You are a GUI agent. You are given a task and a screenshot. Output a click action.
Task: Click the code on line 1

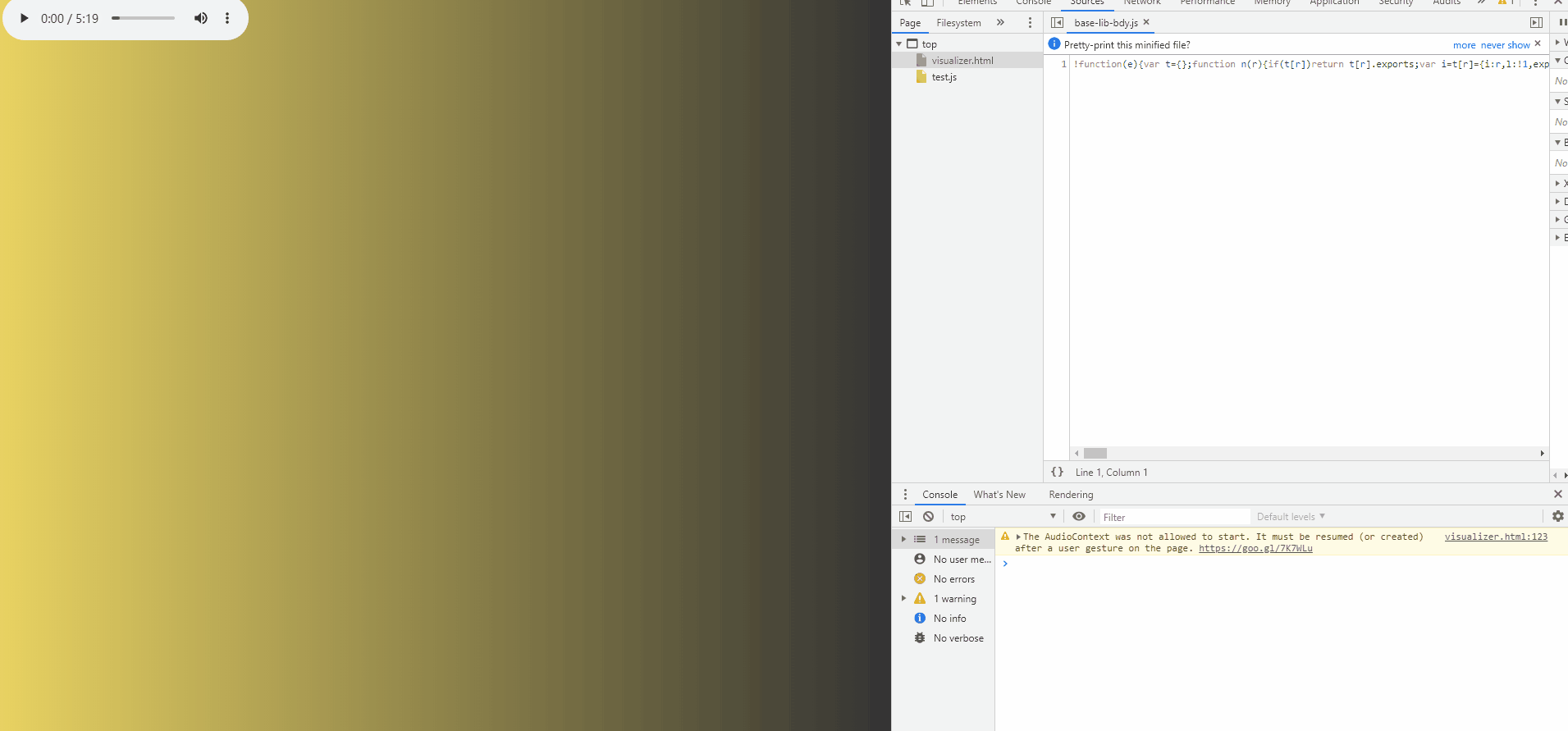(x=1311, y=64)
